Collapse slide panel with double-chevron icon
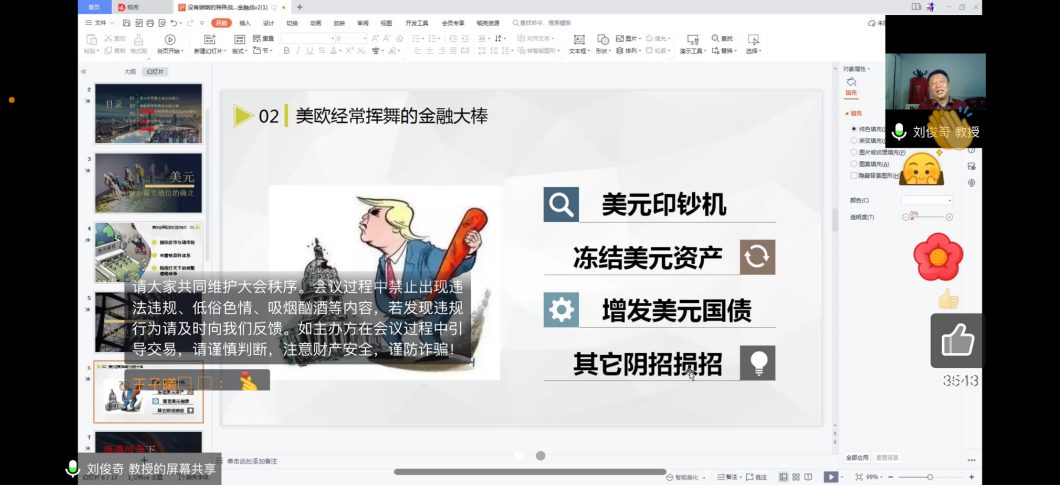The height and width of the screenshot is (485, 1060). coord(84,72)
